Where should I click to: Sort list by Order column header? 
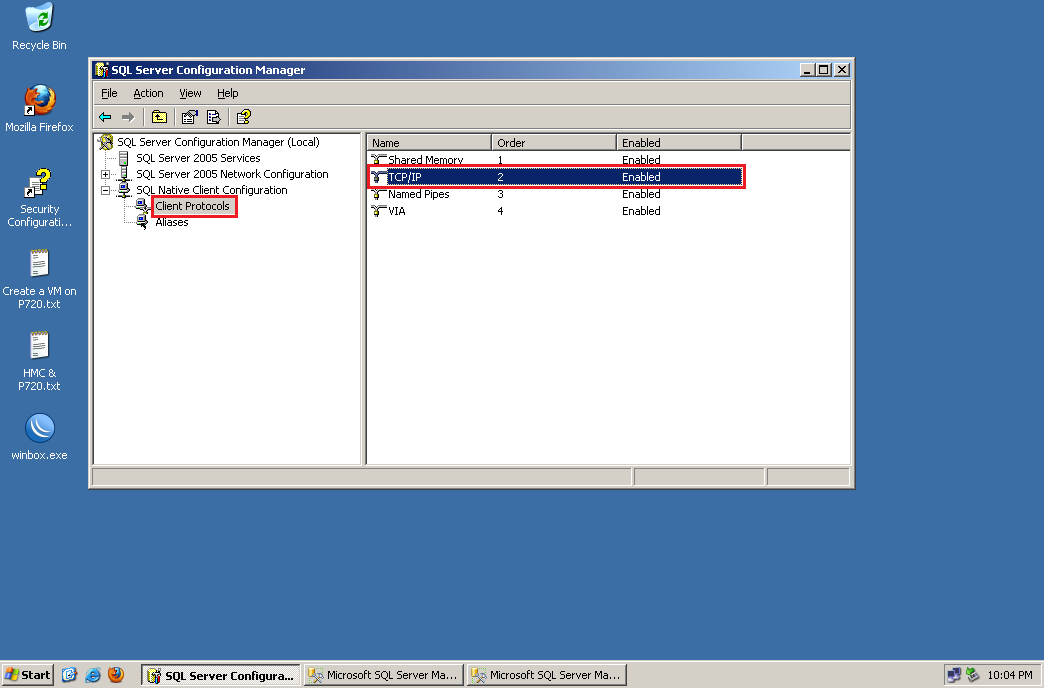coord(554,143)
